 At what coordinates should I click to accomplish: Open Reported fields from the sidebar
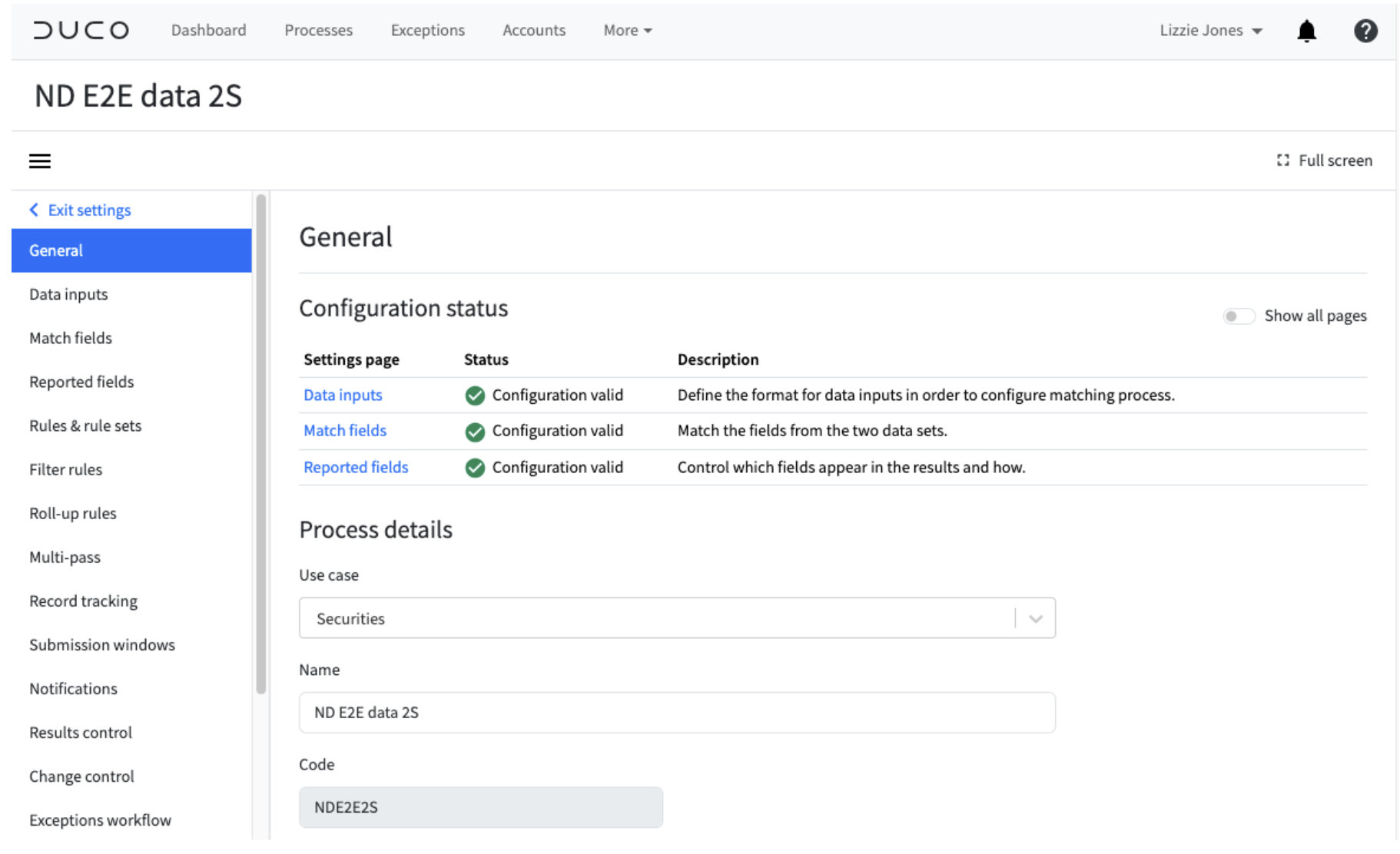(x=81, y=382)
